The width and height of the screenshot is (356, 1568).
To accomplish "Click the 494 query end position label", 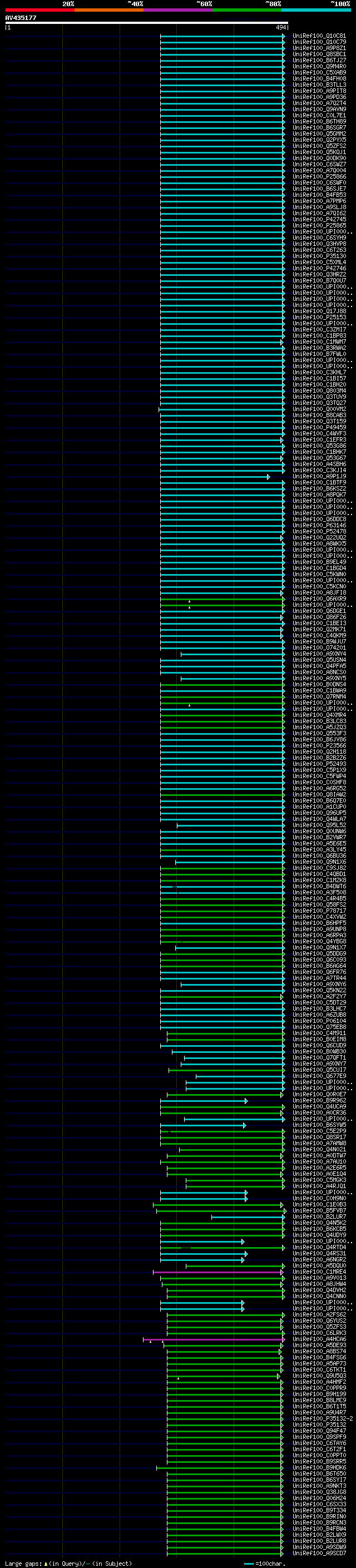I will point(281,27).
